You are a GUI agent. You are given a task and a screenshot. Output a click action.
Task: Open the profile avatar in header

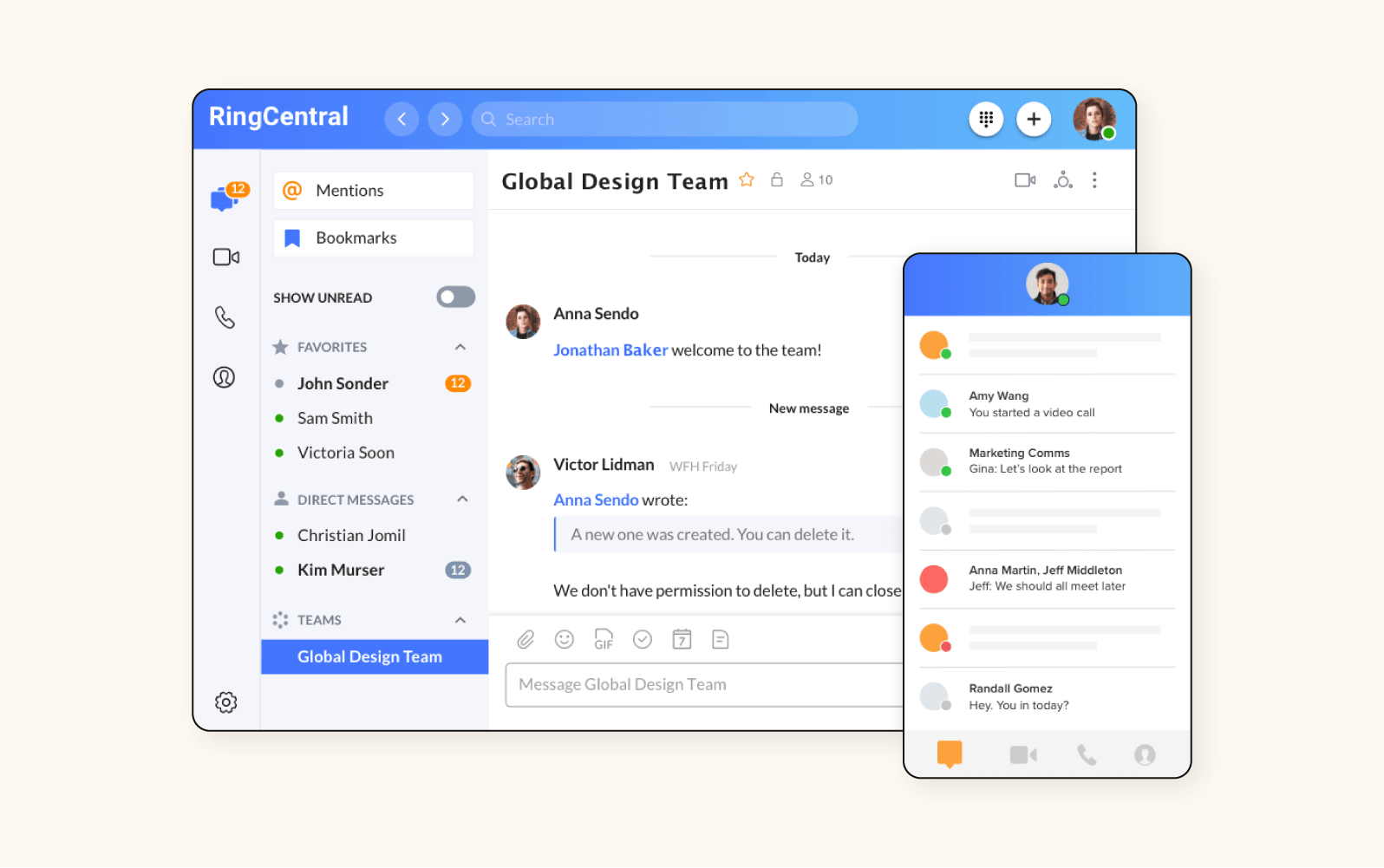[1094, 119]
